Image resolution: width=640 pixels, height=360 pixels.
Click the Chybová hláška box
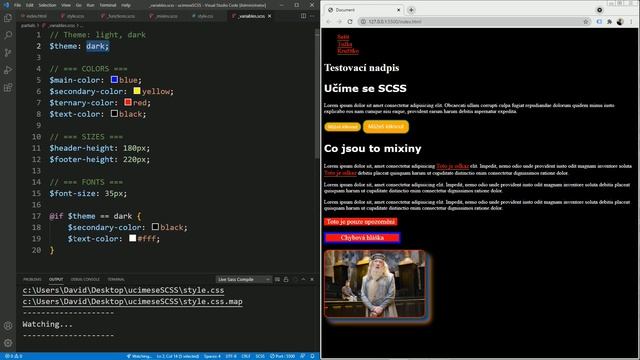(x=362, y=238)
